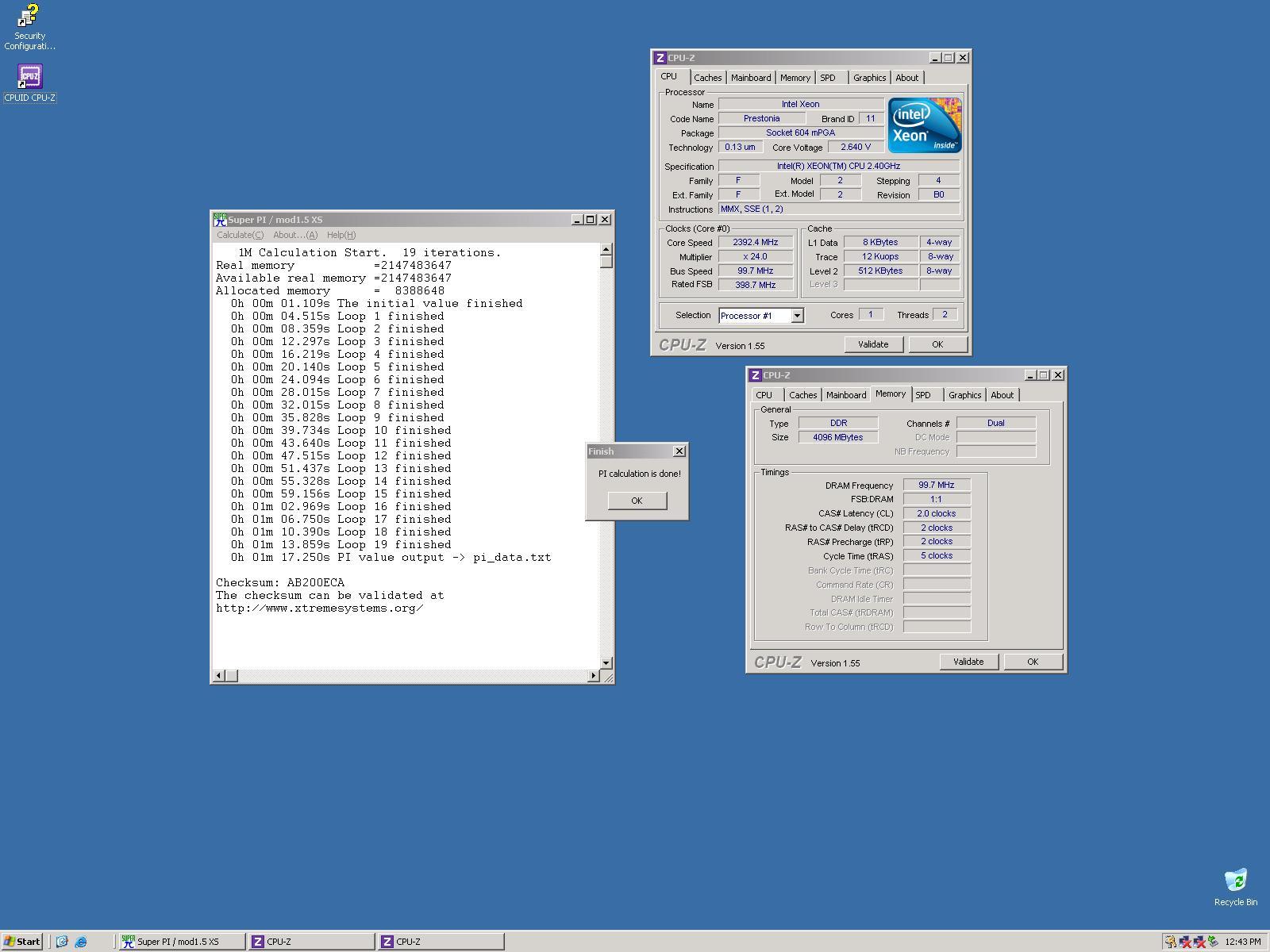Open the About menu in Super PI

point(294,235)
